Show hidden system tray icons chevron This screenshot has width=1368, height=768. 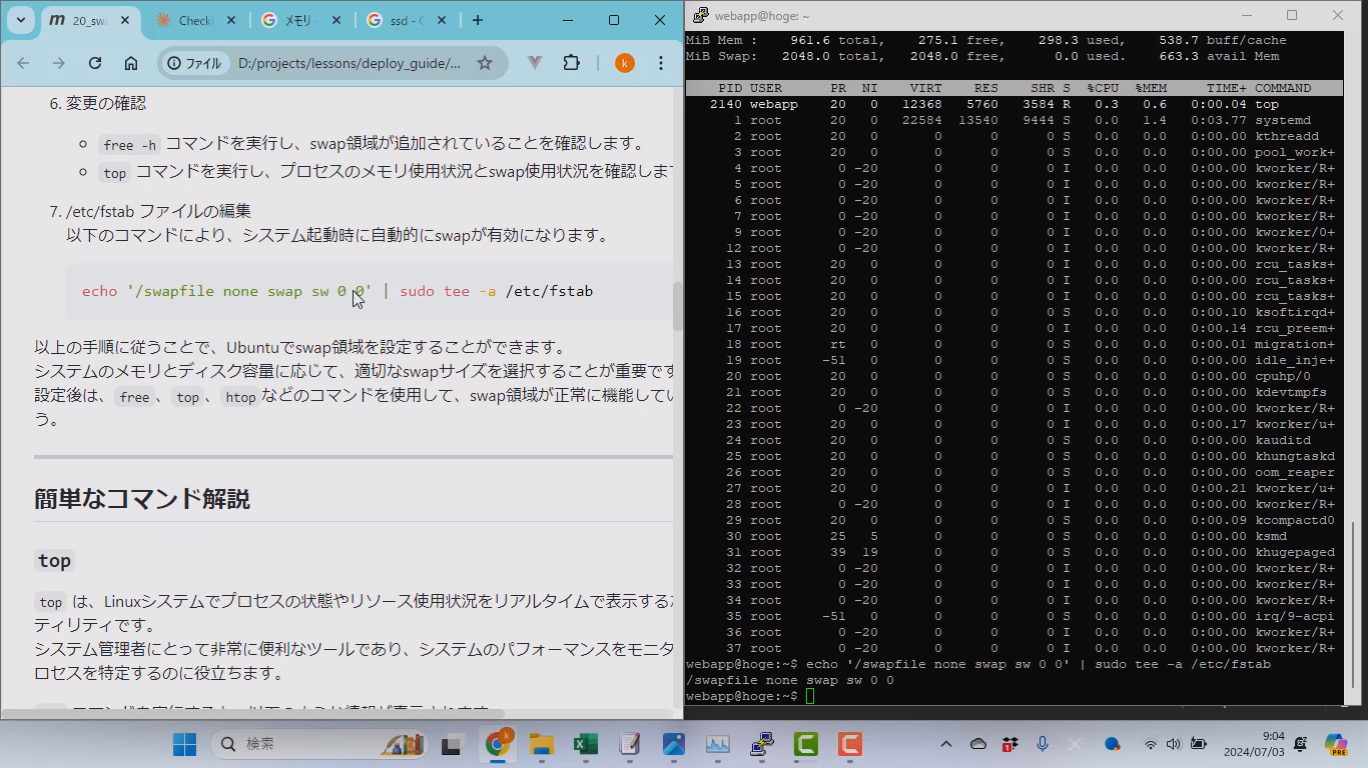click(946, 744)
